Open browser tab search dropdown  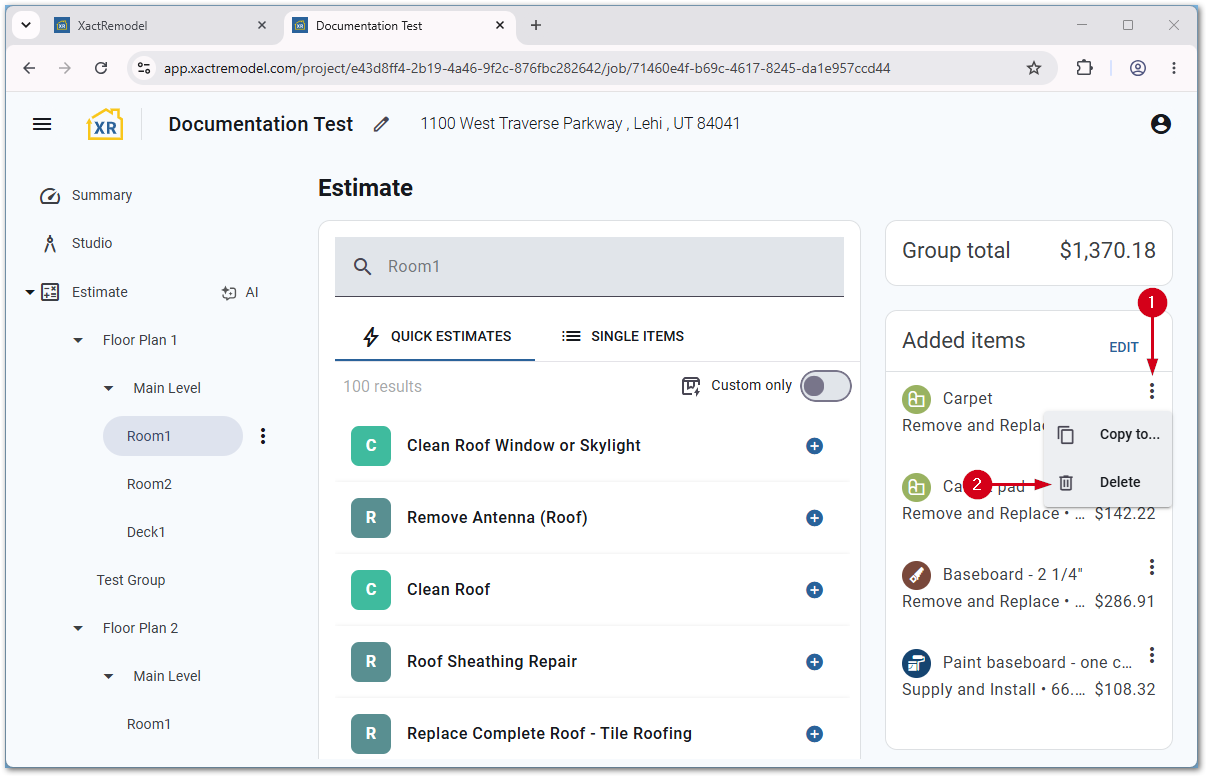coord(25,26)
